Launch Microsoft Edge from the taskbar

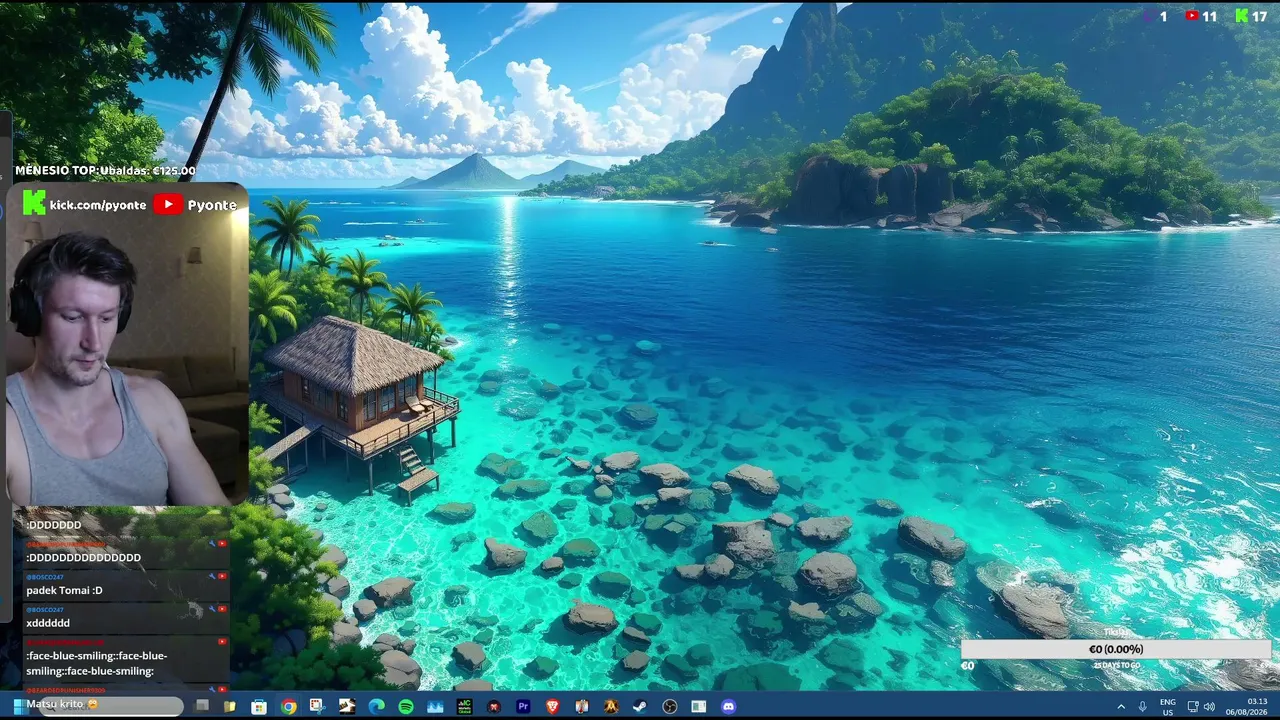point(376,706)
